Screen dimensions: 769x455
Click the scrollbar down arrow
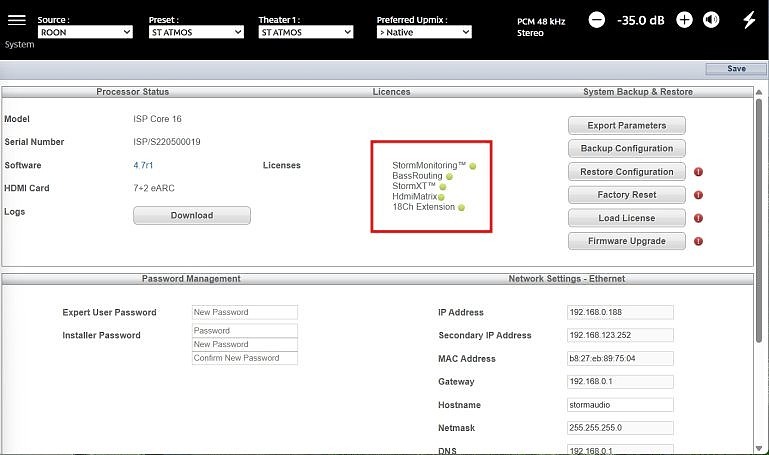tap(759, 448)
